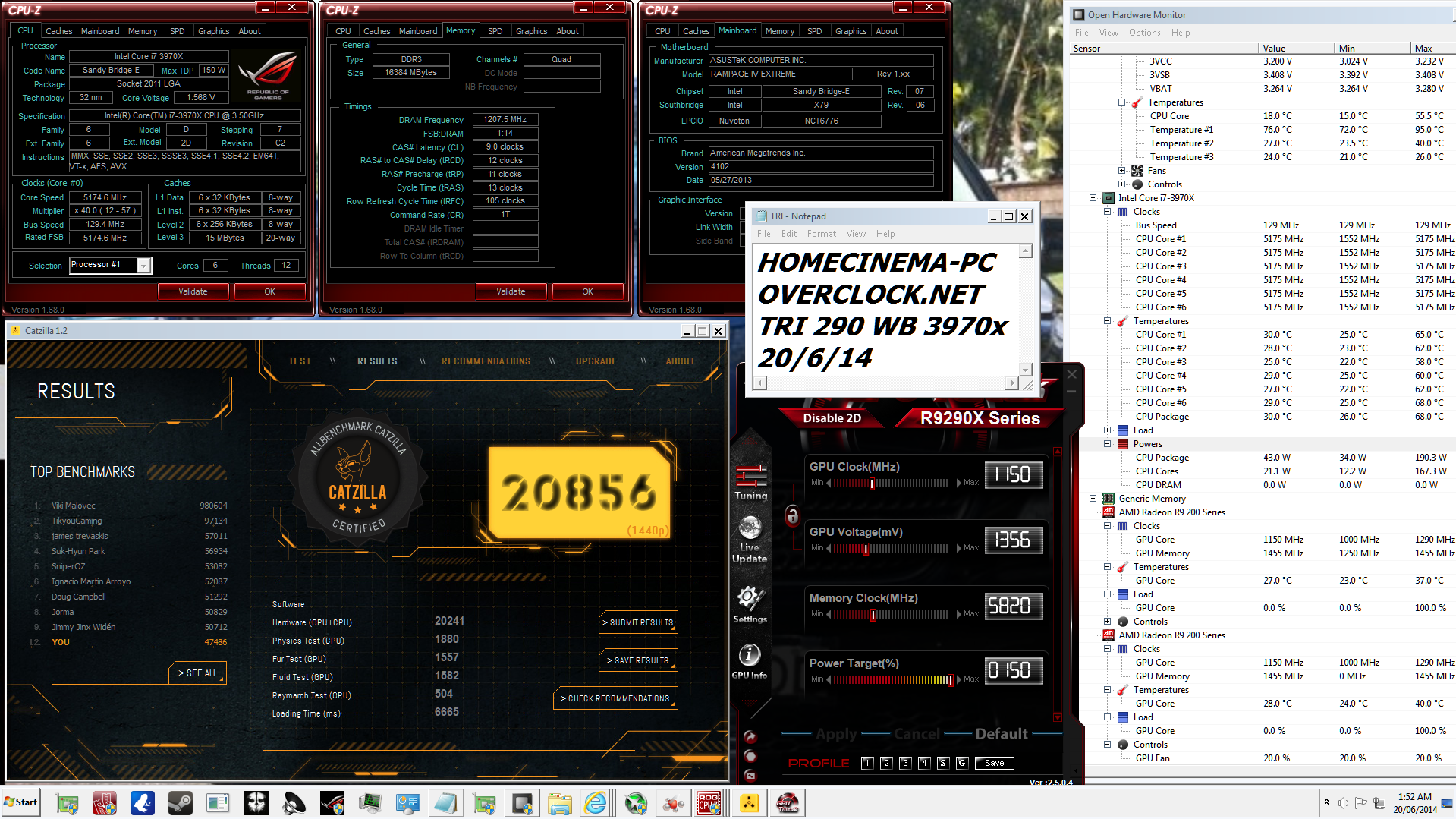1456x819 pixels.
Task: Select GPU Tweak profile 2
Action: click(886, 764)
